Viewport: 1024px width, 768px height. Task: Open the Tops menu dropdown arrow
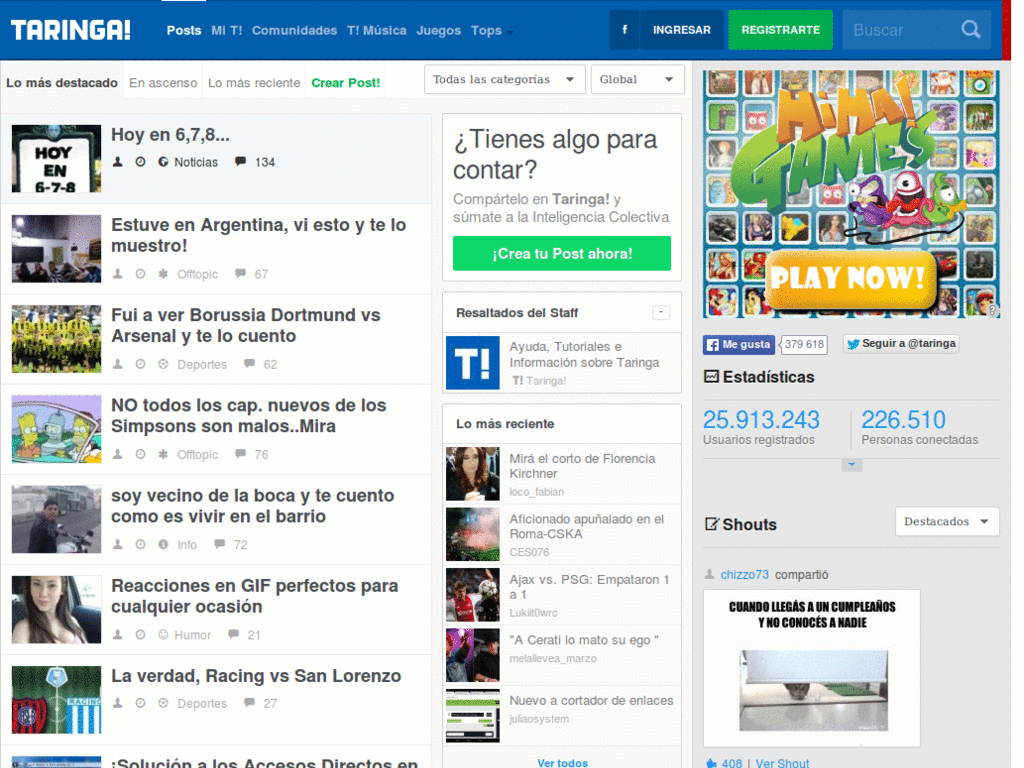pyautogui.click(x=511, y=32)
